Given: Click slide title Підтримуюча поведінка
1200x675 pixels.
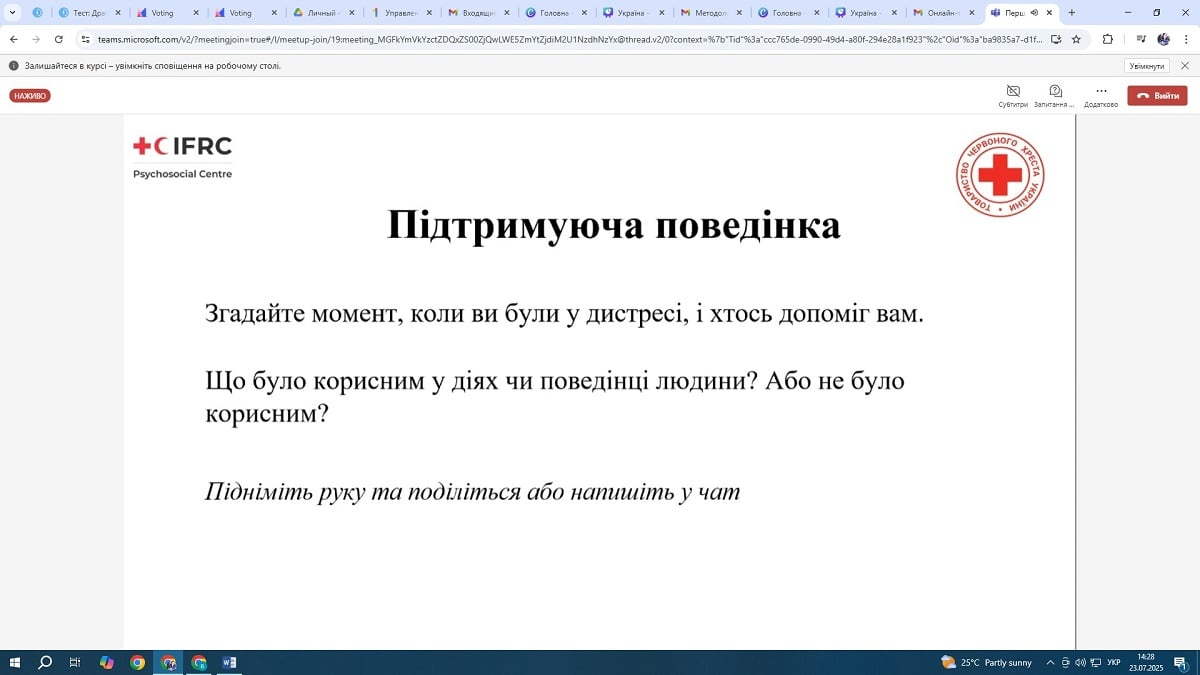Looking at the screenshot, I should tap(614, 225).
